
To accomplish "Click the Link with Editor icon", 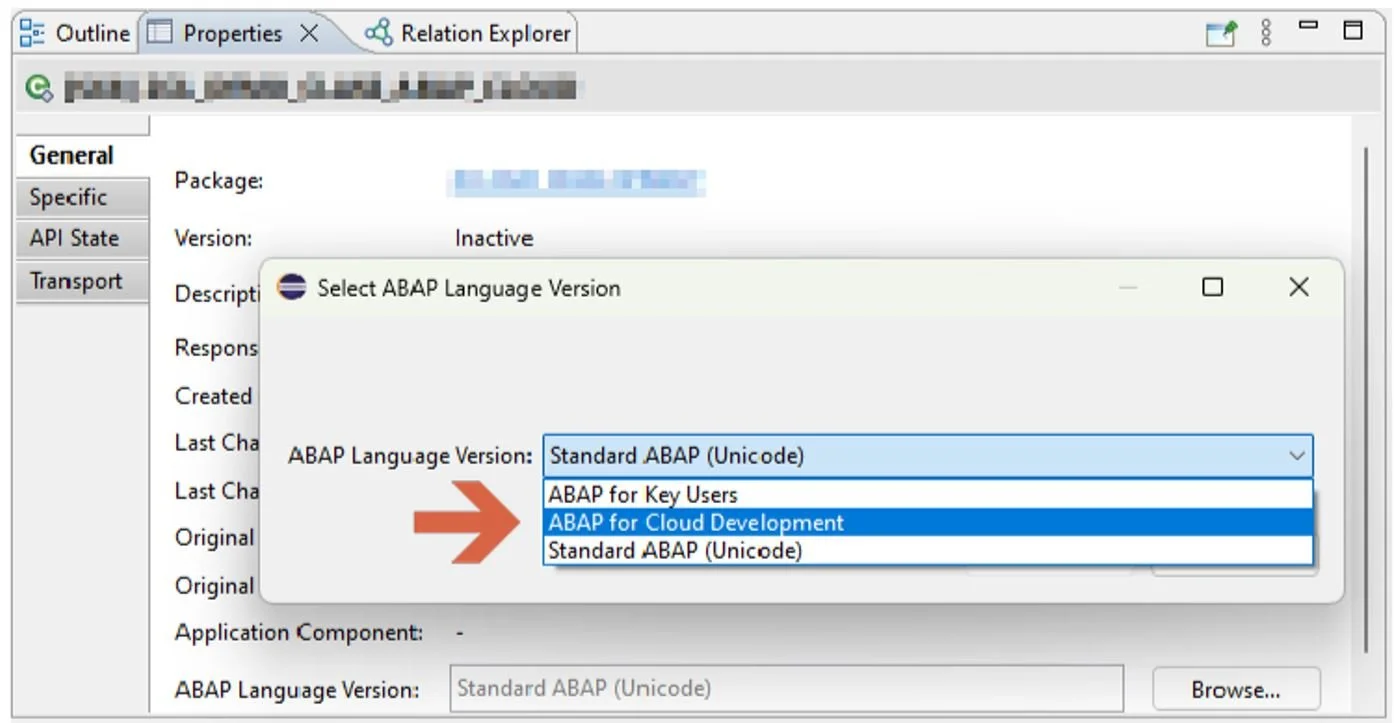I will 1220,33.
